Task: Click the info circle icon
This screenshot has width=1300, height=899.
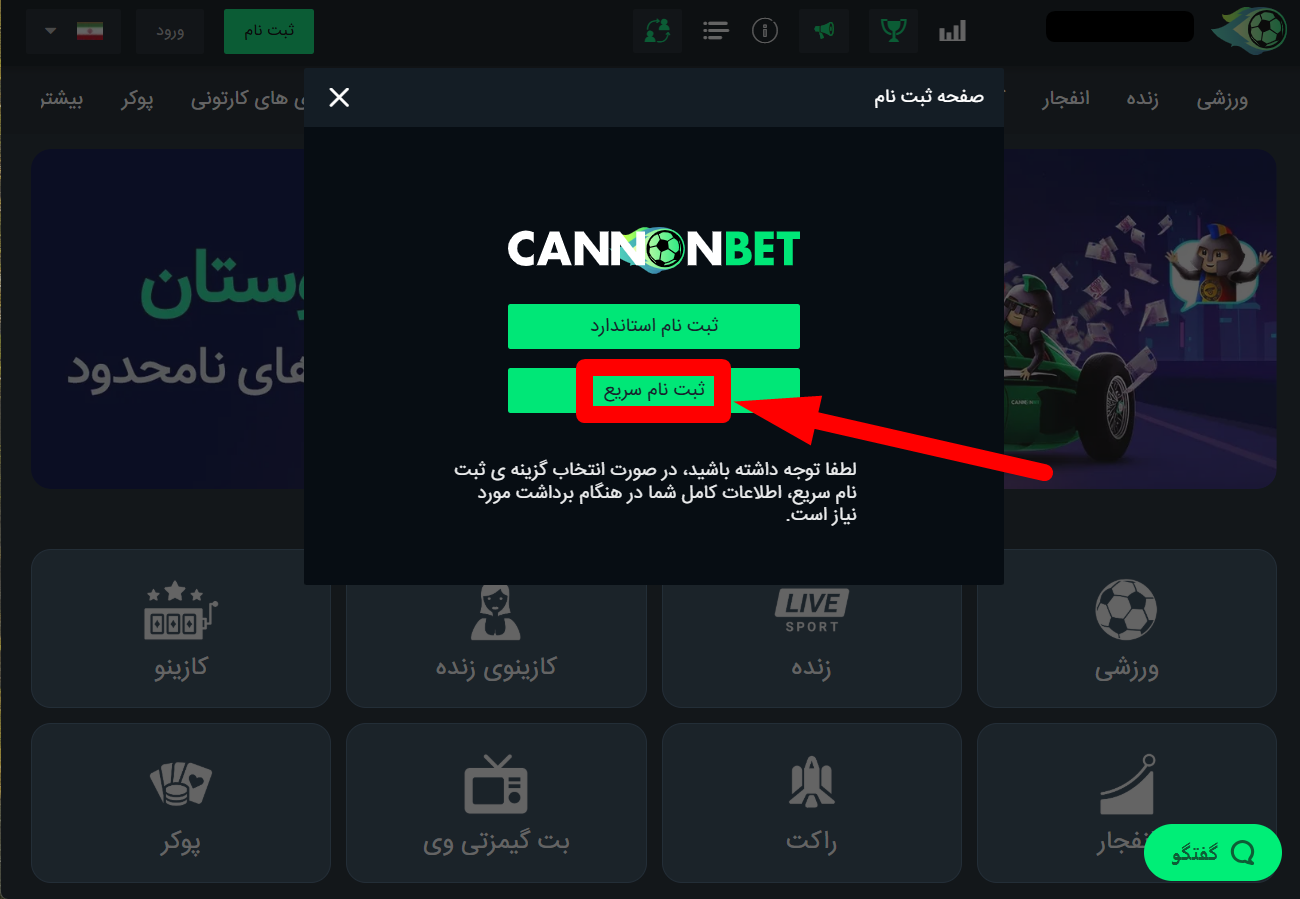Action: tap(765, 31)
